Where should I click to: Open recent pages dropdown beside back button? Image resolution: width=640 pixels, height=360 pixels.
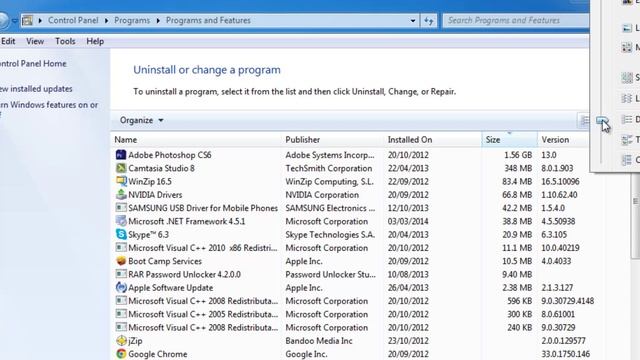click(14, 20)
